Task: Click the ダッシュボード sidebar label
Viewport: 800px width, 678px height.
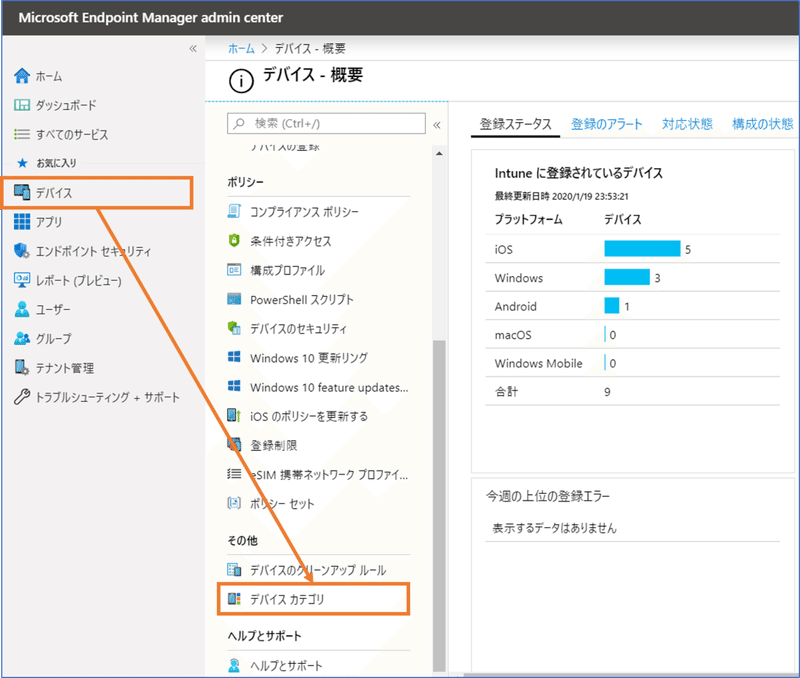Action: click(x=66, y=105)
